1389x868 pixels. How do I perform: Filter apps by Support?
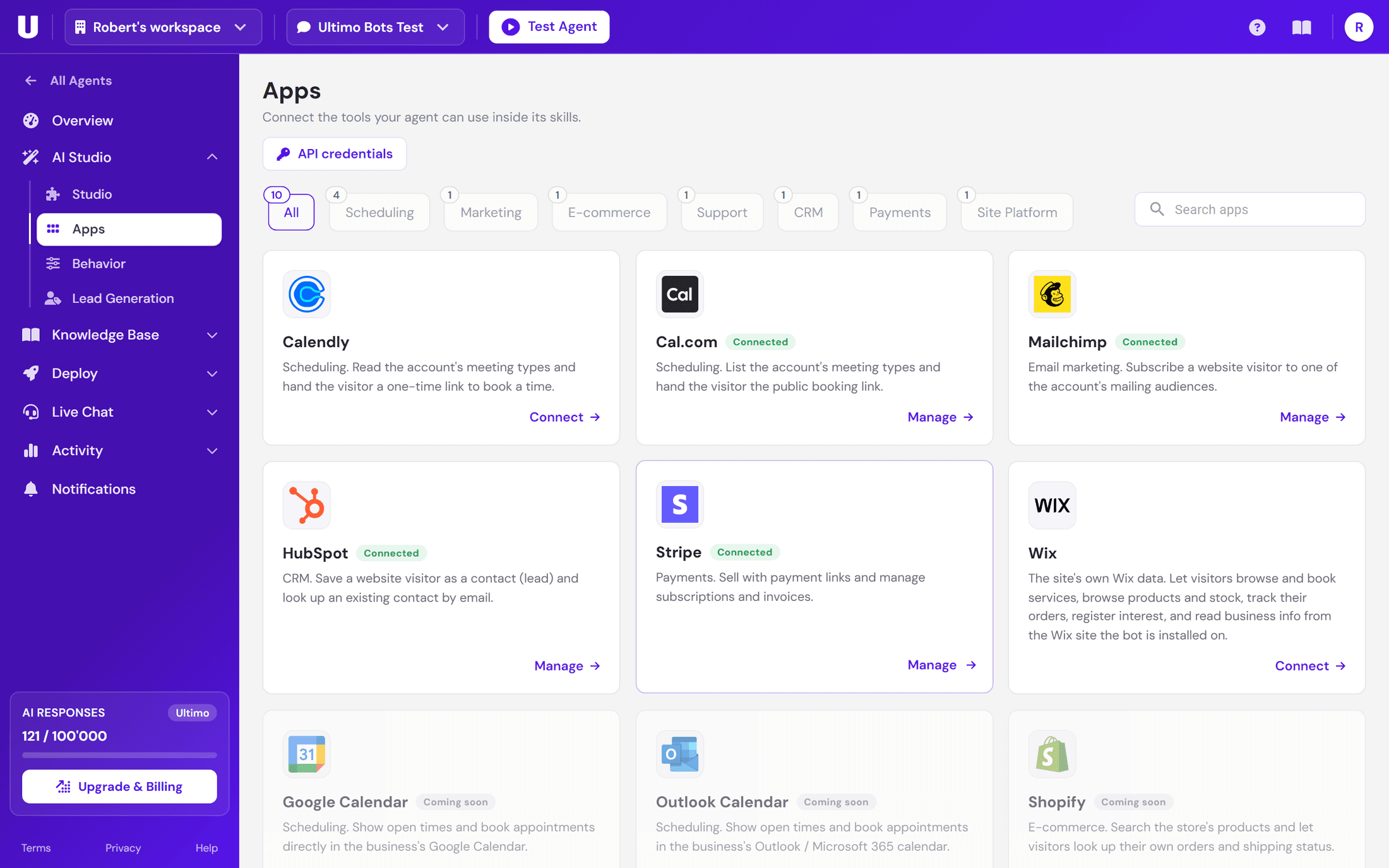point(722,212)
